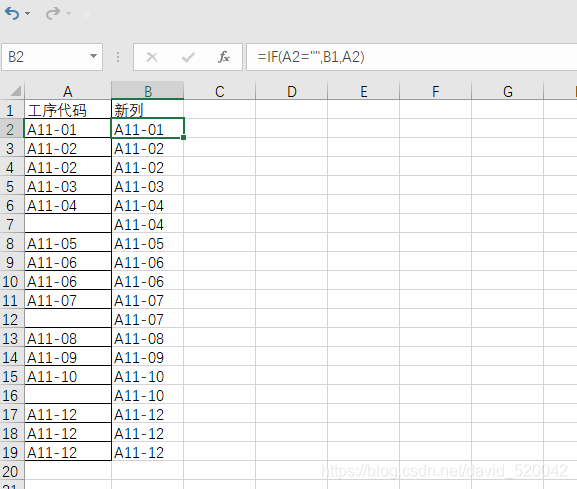
Task: Click cell B14 containing A11-09
Action: point(148,357)
